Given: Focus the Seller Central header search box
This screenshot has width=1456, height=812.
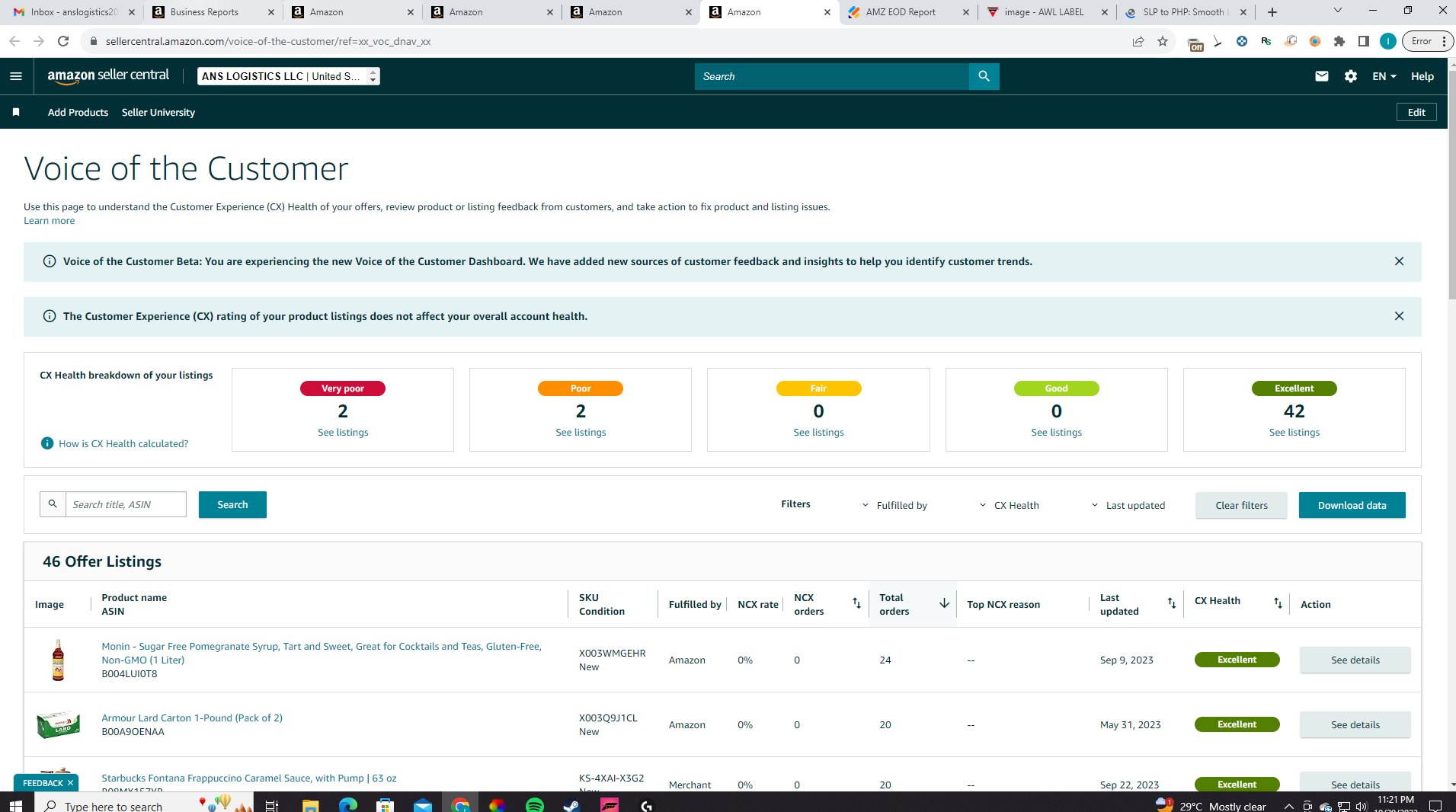Looking at the screenshot, I should (x=831, y=76).
